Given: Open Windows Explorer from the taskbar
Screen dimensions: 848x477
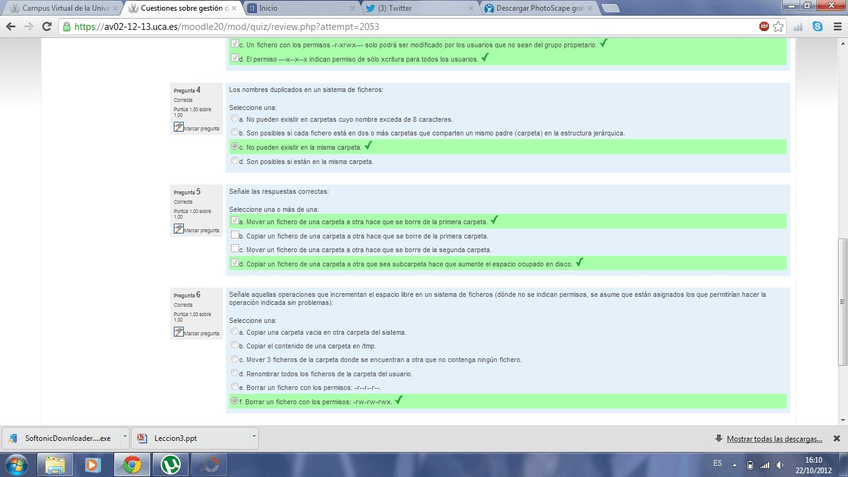Looking at the screenshot, I should 56,464.
